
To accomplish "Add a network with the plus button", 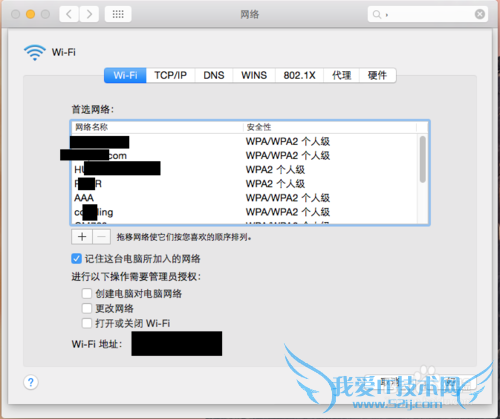I will click(82, 237).
